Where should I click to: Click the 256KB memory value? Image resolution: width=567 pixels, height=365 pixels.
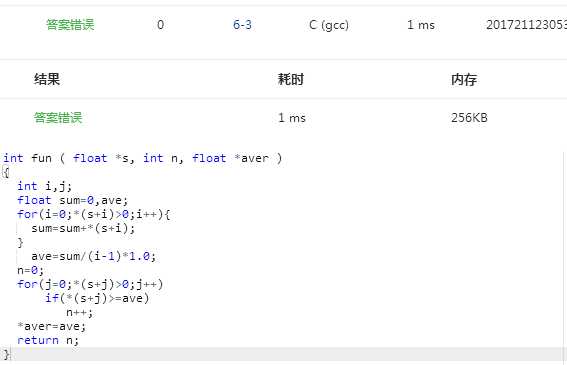[x=469, y=118]
